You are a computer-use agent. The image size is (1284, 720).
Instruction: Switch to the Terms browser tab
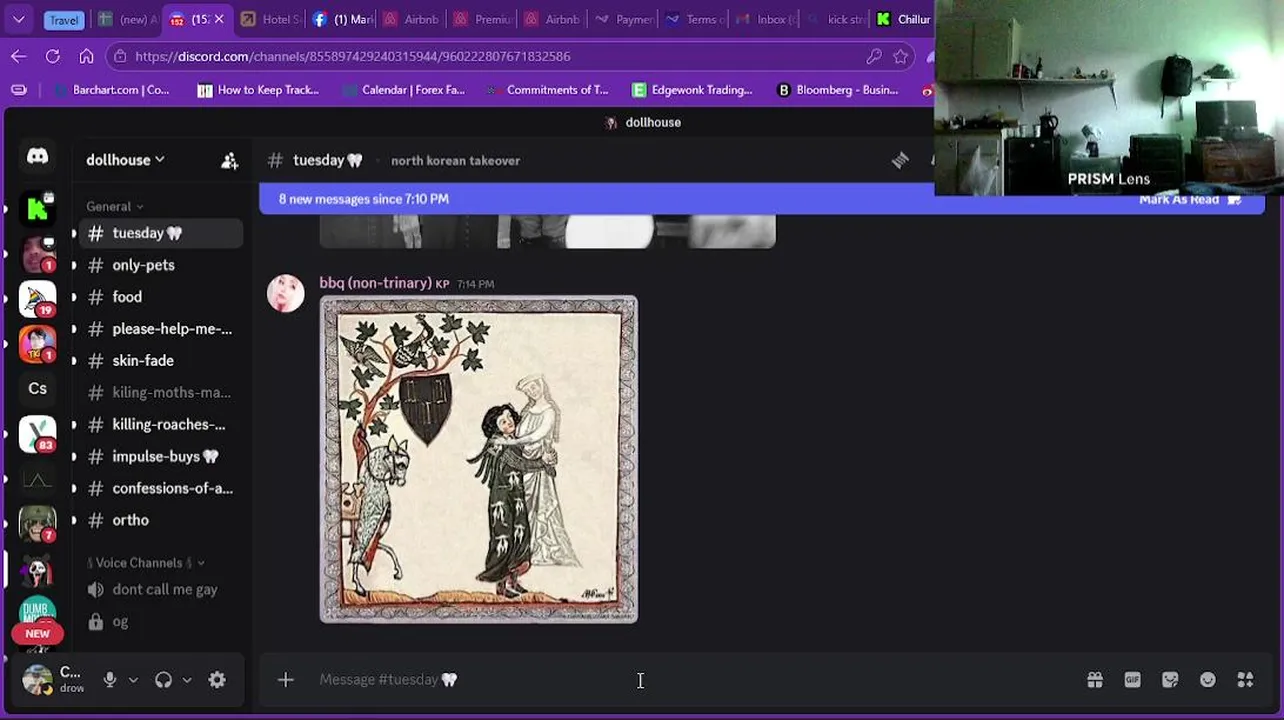[695, 19]
